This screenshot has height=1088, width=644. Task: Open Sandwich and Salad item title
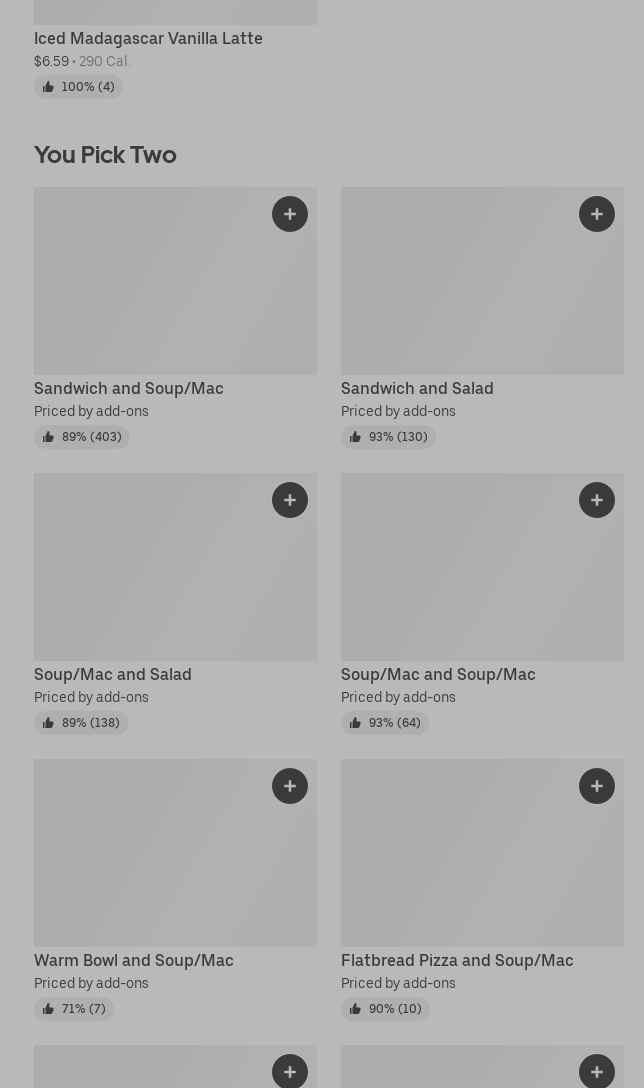[x=417, y=388]
